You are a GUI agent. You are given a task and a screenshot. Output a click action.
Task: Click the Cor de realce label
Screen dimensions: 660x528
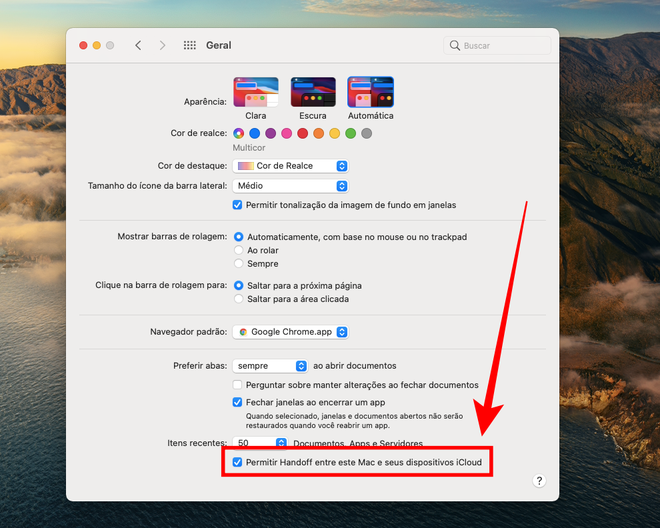tap(199, 133)
